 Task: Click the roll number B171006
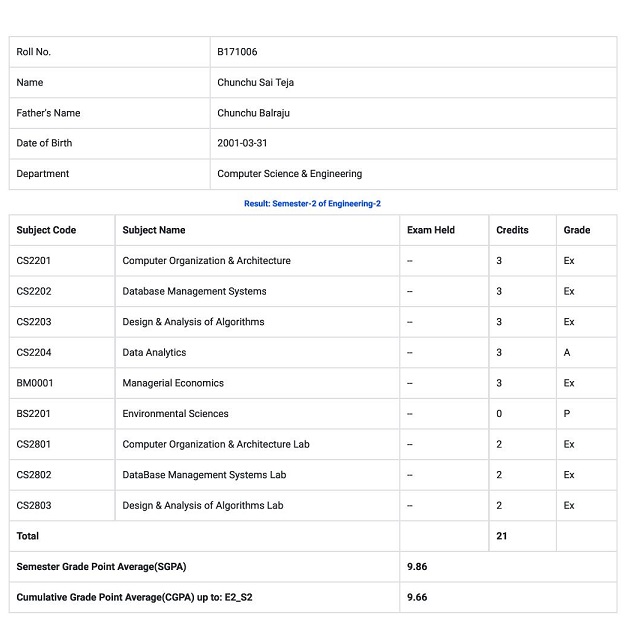coord(237,52)
